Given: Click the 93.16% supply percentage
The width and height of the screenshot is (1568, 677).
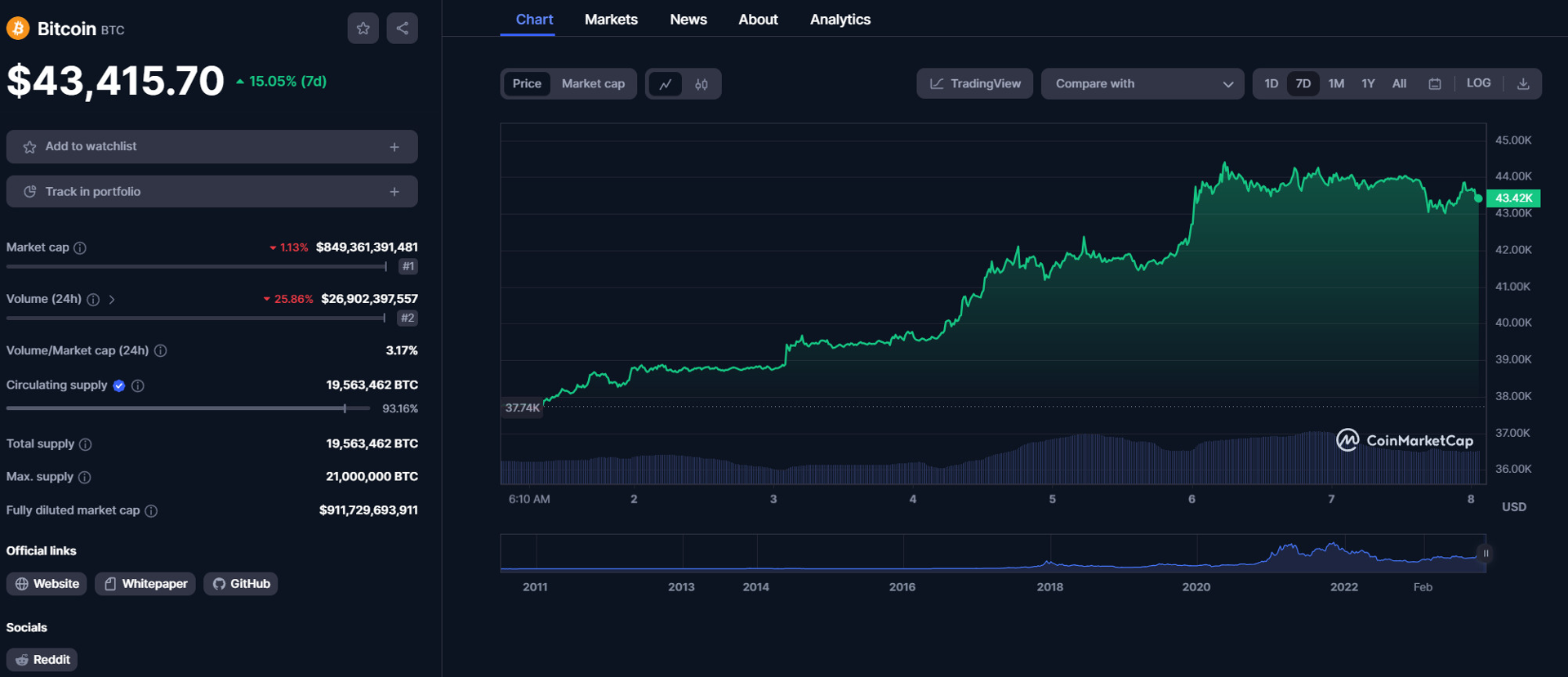Looking at the screenshot, I should 400,409.
